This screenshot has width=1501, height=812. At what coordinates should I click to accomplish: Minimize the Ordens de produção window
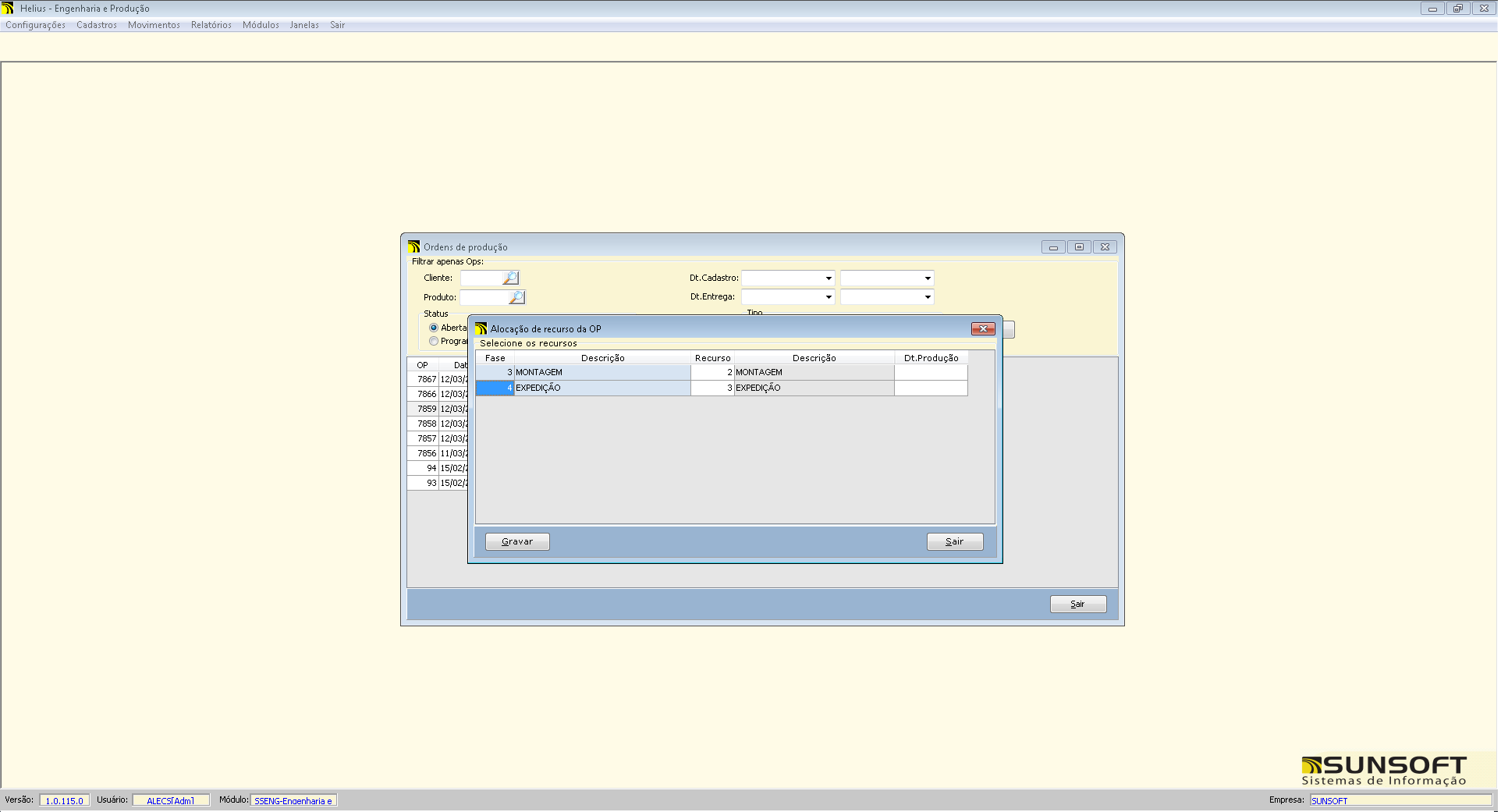pos(1053,246)
